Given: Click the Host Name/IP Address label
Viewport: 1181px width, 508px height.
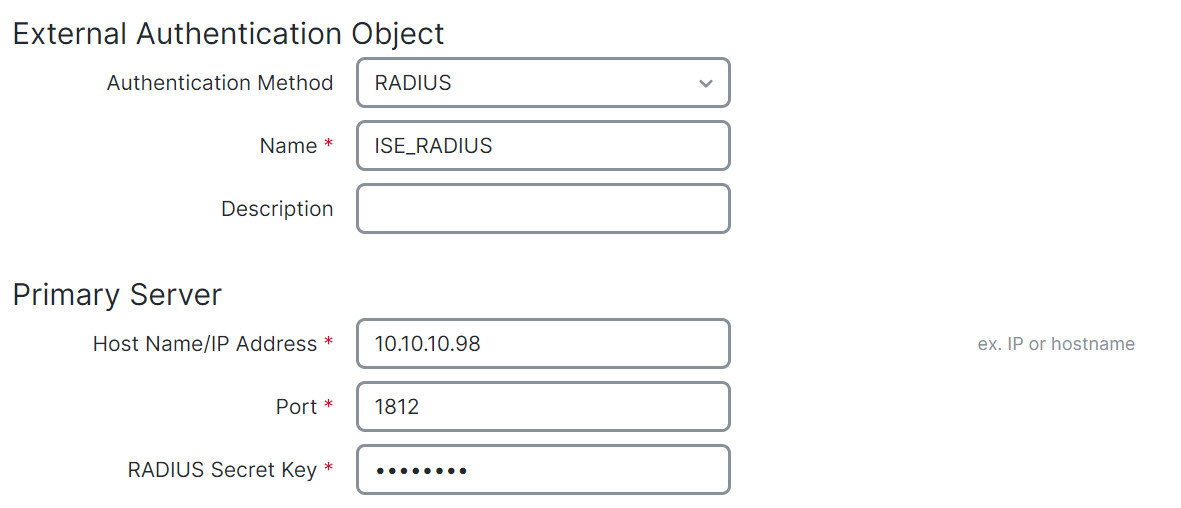Looking at the screenshot, I should coord(204,344).
